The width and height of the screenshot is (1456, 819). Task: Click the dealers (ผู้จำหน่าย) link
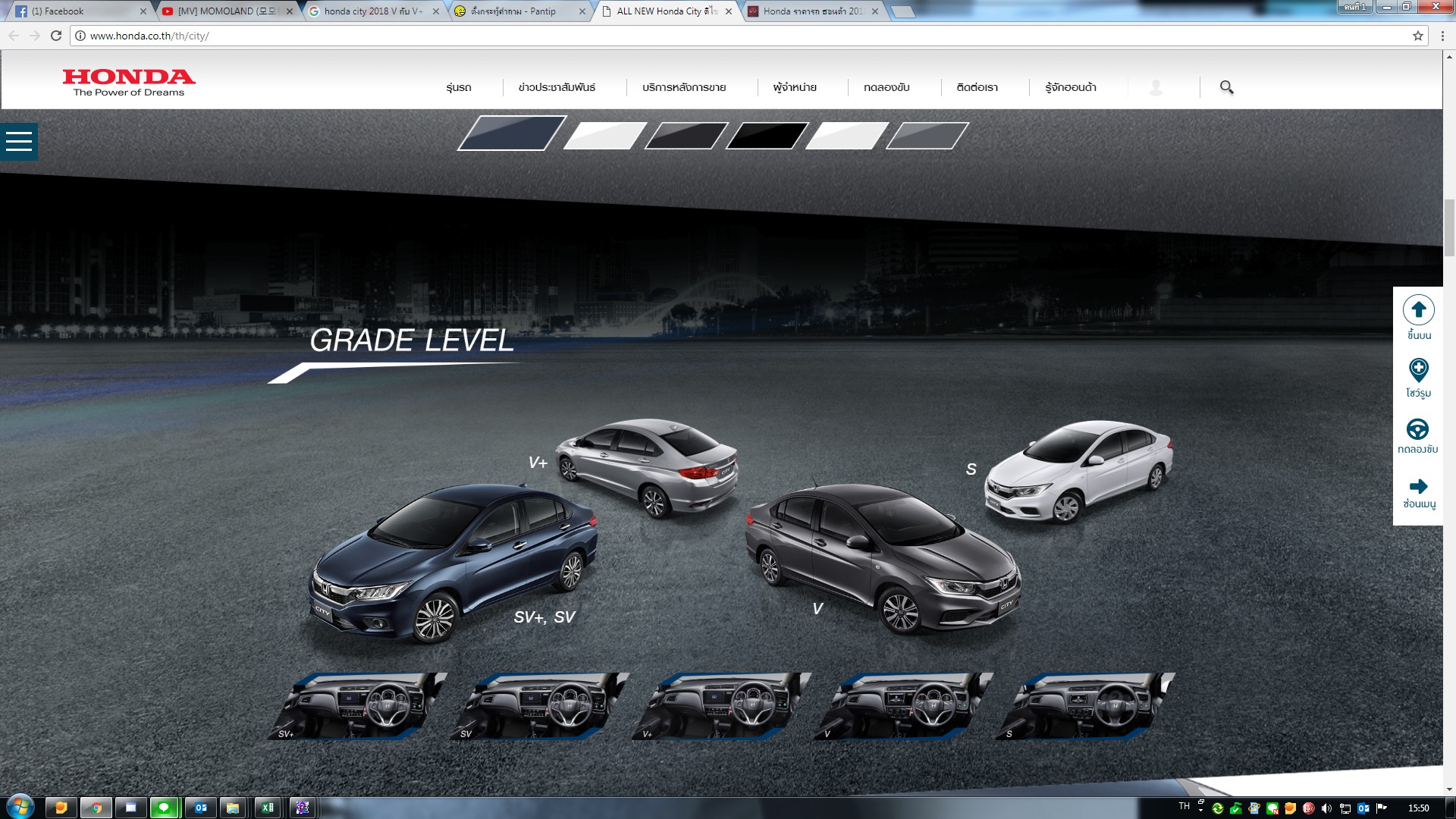pos(795,88)
